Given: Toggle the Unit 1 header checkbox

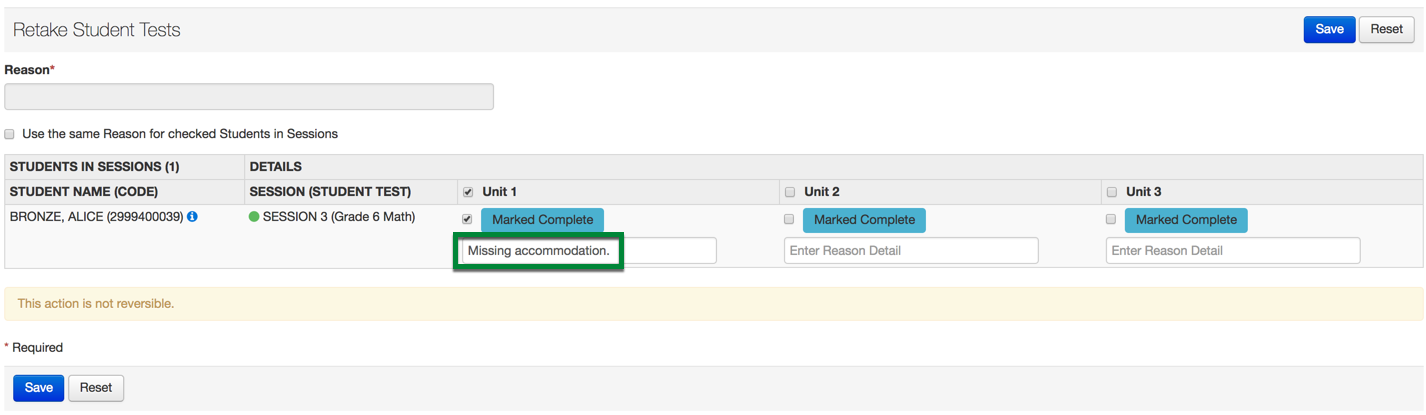Looking at the screenshot, I should (468, 192).
